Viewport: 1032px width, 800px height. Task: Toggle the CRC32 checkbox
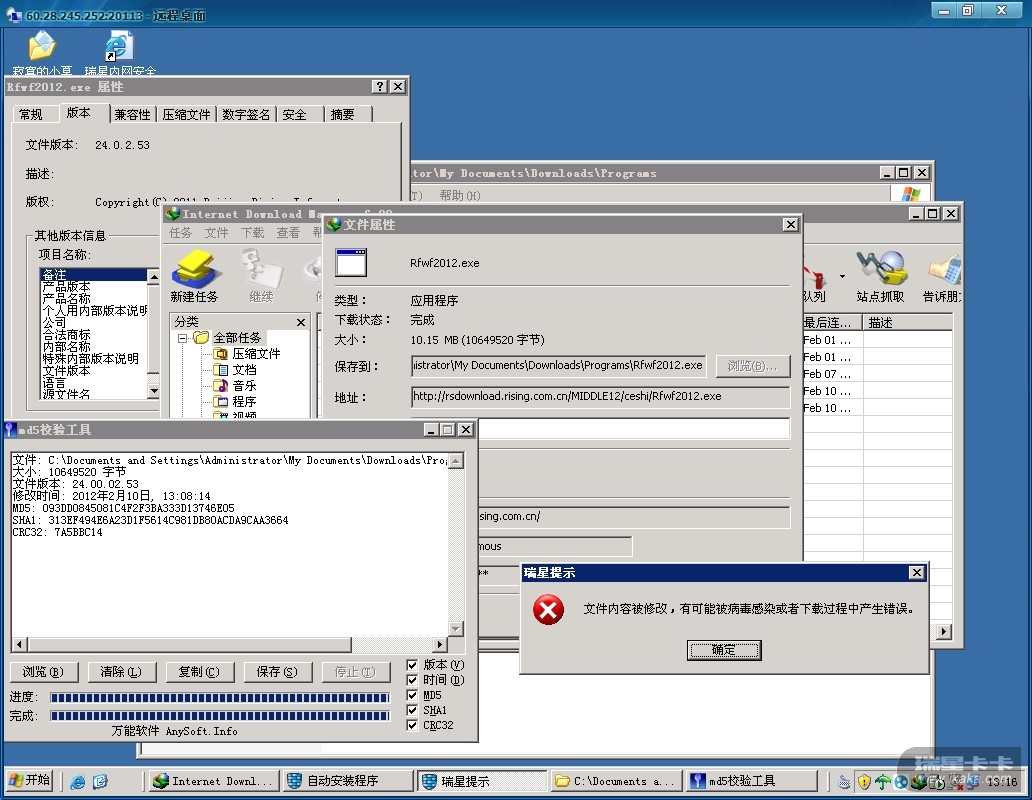[412, 726]
